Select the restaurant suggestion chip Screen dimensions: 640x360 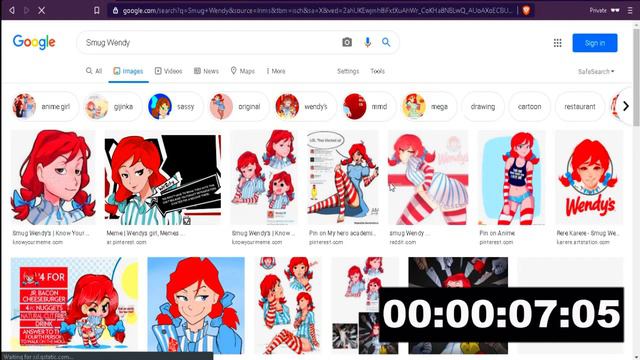pos(580,107)
